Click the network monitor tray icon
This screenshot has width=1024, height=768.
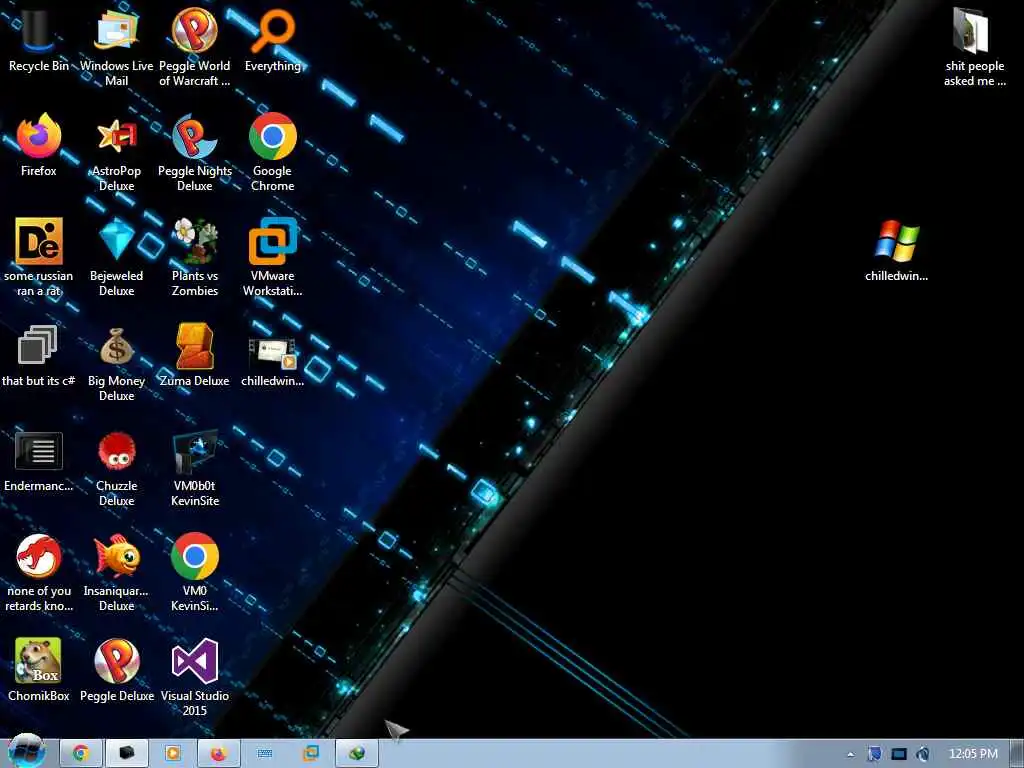(899, 754)
